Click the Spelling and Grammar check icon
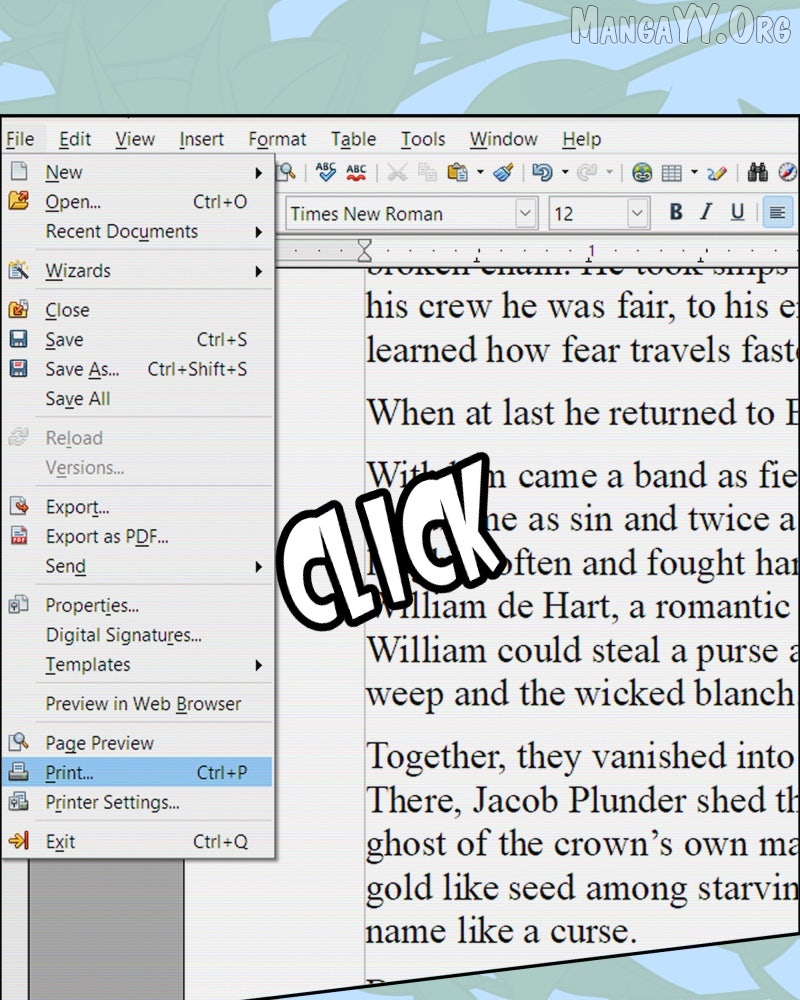The image size is (800, 1000). click(326, 172)
